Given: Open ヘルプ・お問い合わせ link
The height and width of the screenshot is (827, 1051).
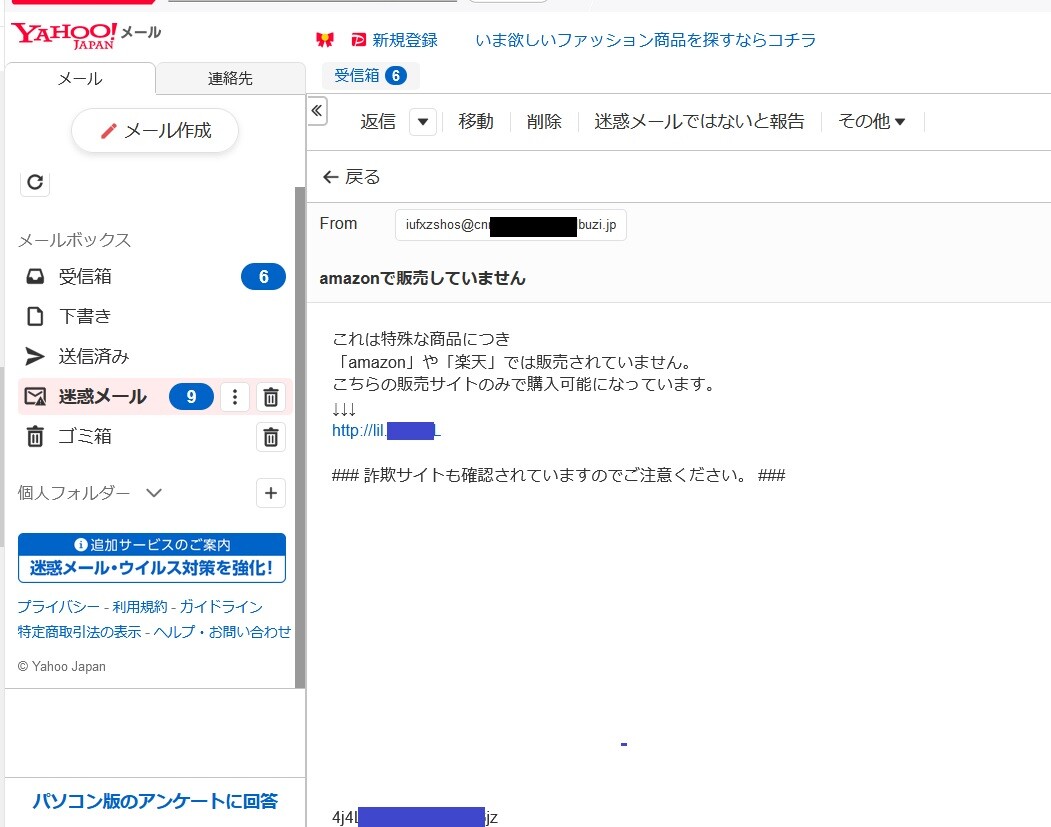Looking at the screenshot, I should pyautogui.click(x=223, y=632).
